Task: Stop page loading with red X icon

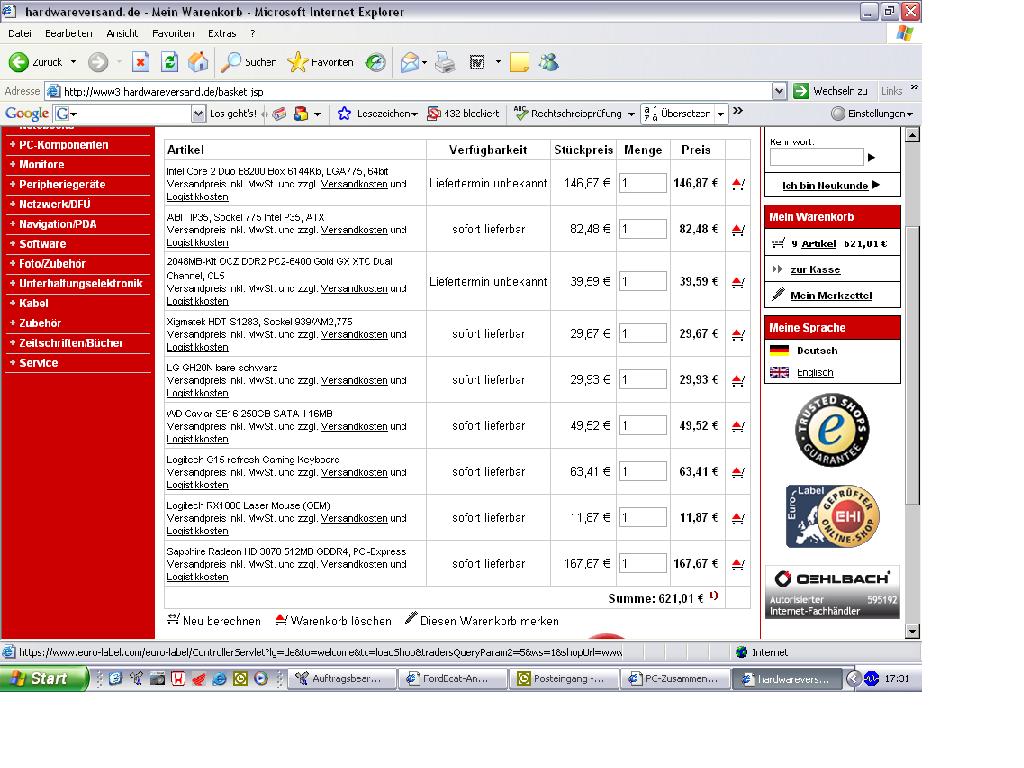Action: point(140,62)
